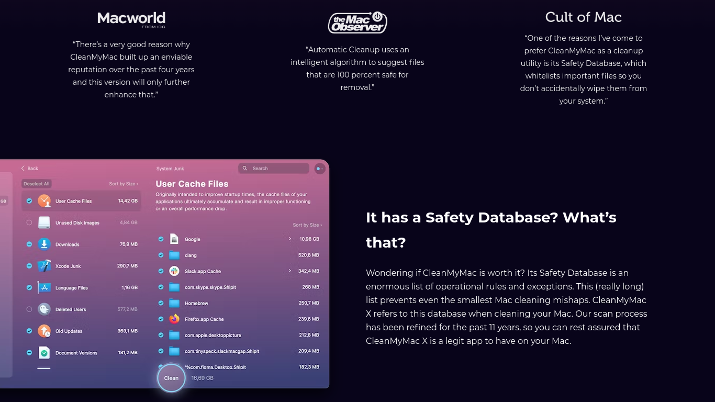Click the search magnifier icon

pos(245,168)
